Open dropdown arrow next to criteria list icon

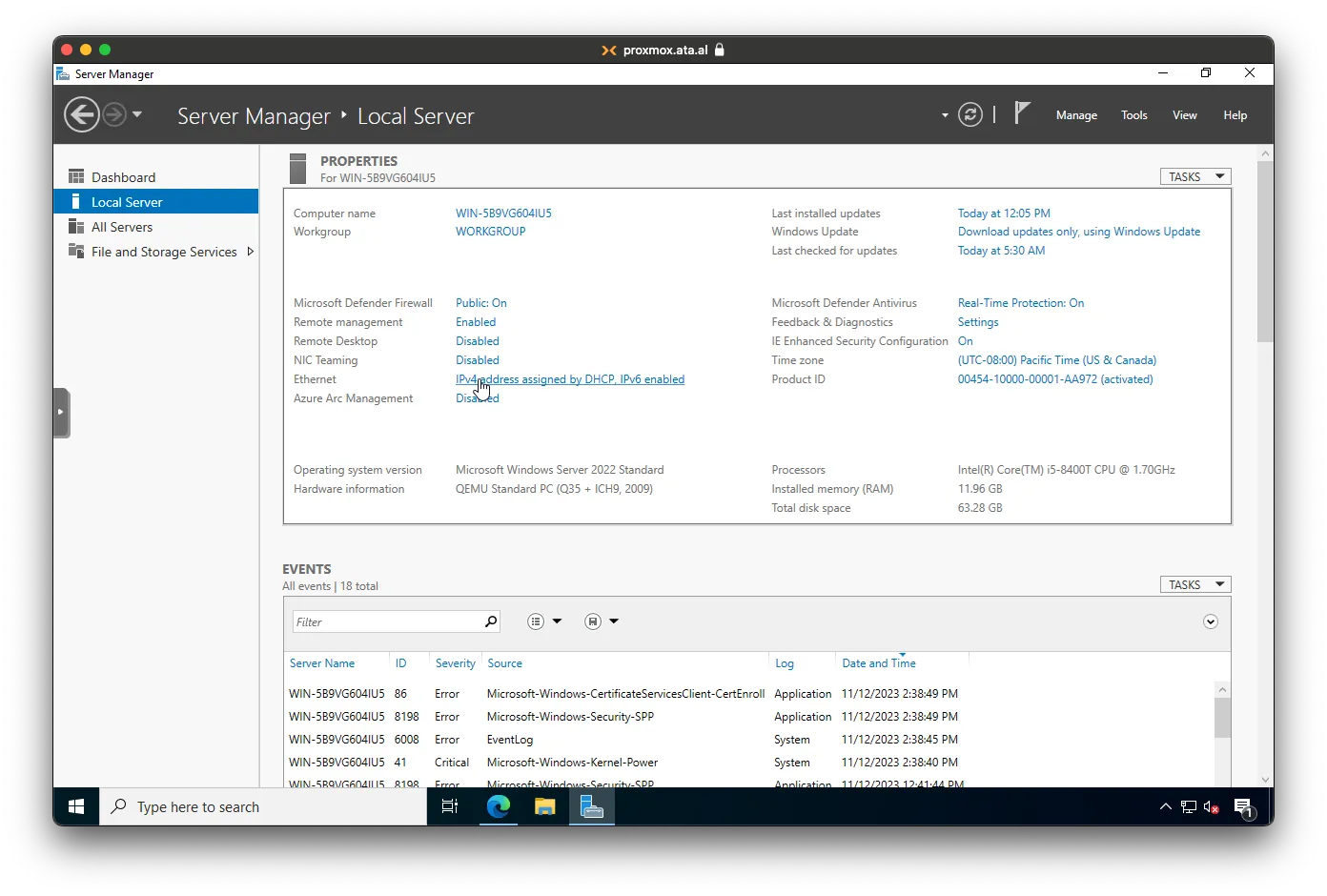[x=557, y=621]
